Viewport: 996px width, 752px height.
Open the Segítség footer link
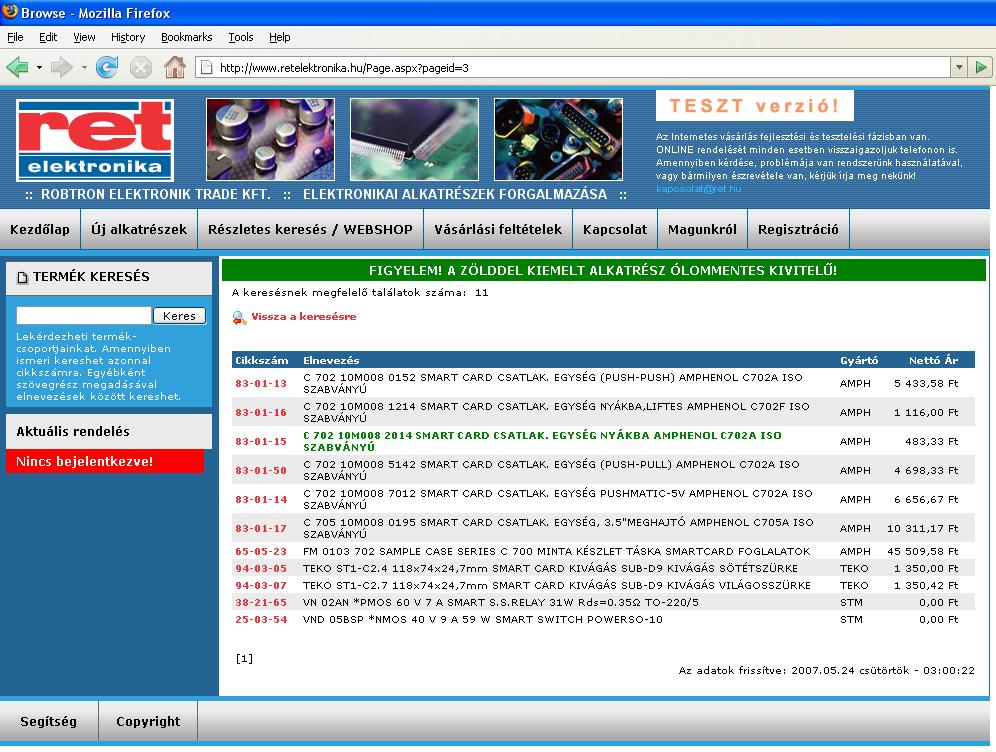[49, 721]
